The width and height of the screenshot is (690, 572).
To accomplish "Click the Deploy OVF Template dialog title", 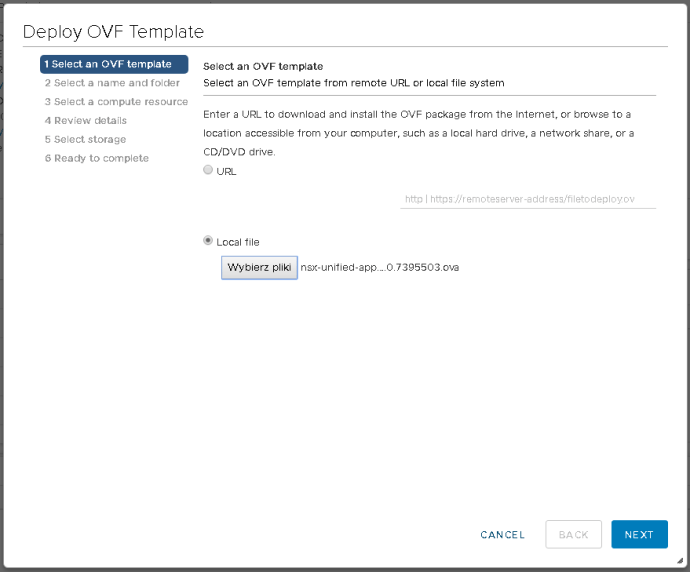I will [x=113, y=32].
